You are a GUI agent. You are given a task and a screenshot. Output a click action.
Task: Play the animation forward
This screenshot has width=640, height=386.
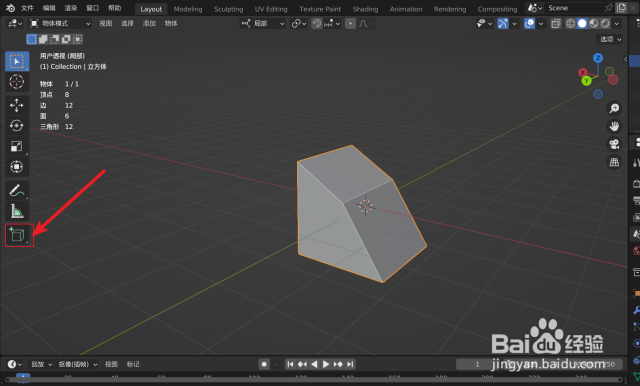click(326, 364)
